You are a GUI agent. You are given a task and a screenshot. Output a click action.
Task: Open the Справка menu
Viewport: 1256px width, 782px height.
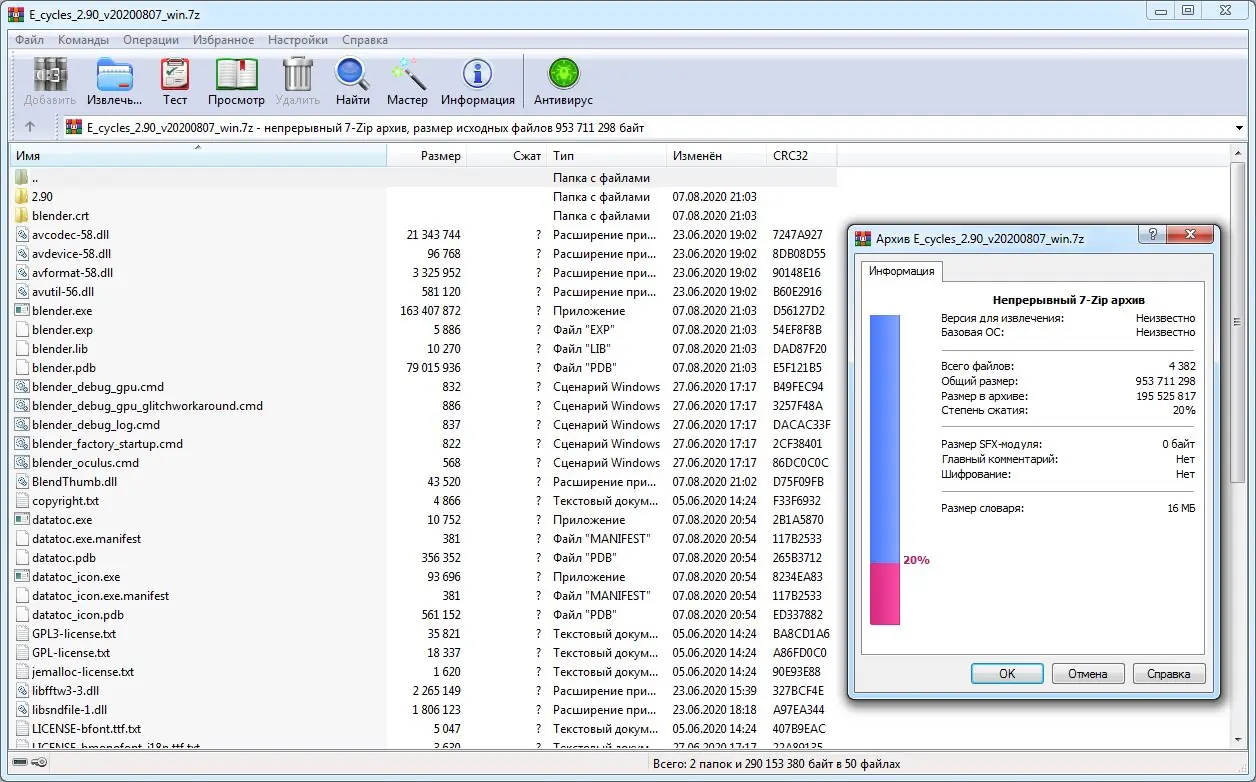pos(365,40)
